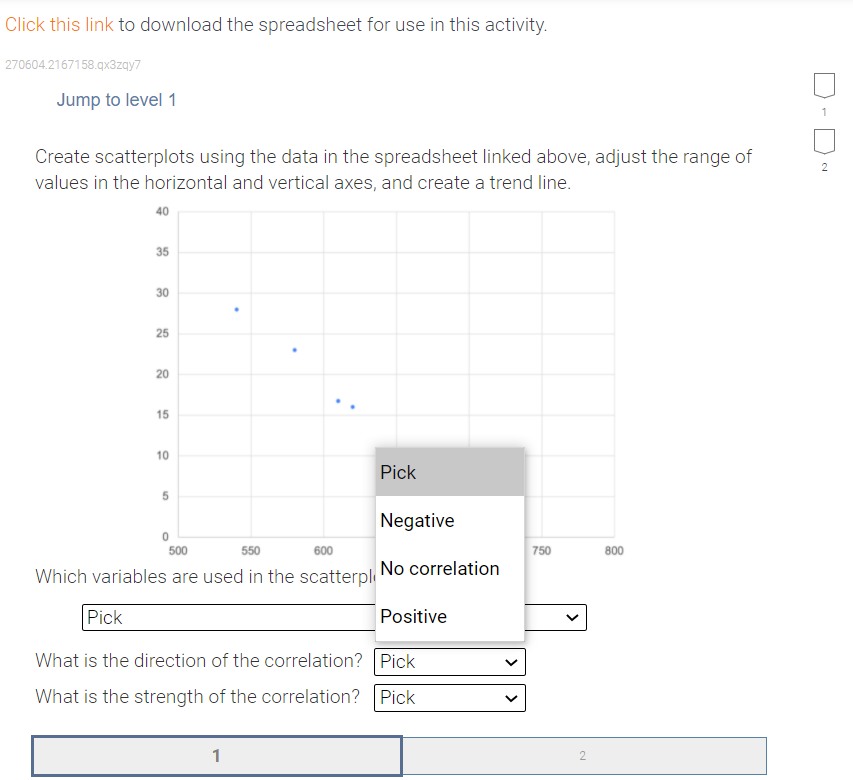Click the level 1 progress badge icon

(x=823, y=85)
